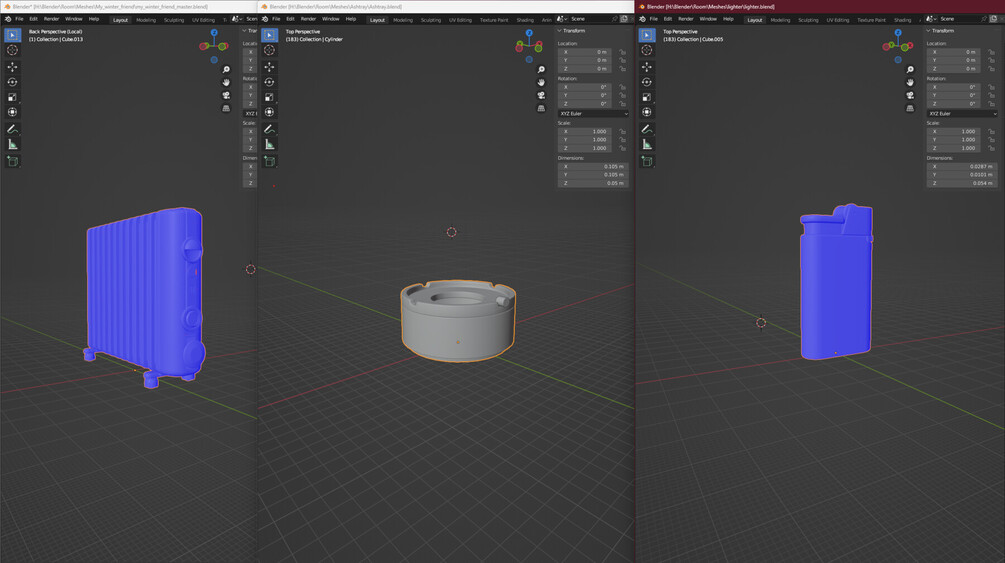Click the Z axis of the lighter navigation gizmo
The height and width of the screenshot is (563, 1005).
pos(898,33)
